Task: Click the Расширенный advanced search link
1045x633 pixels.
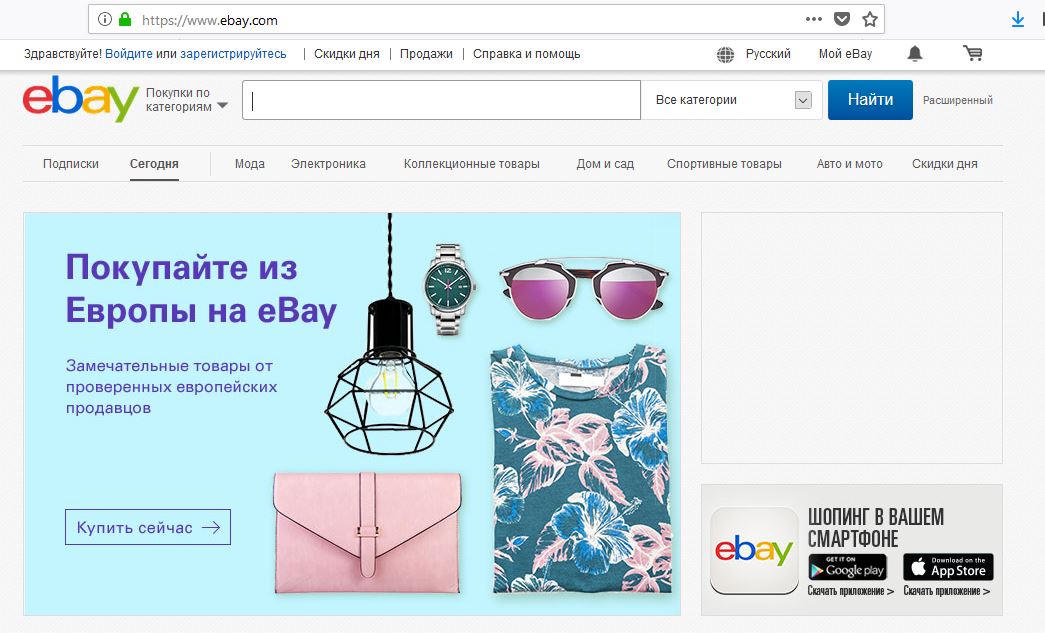Action: click(957, 100)
